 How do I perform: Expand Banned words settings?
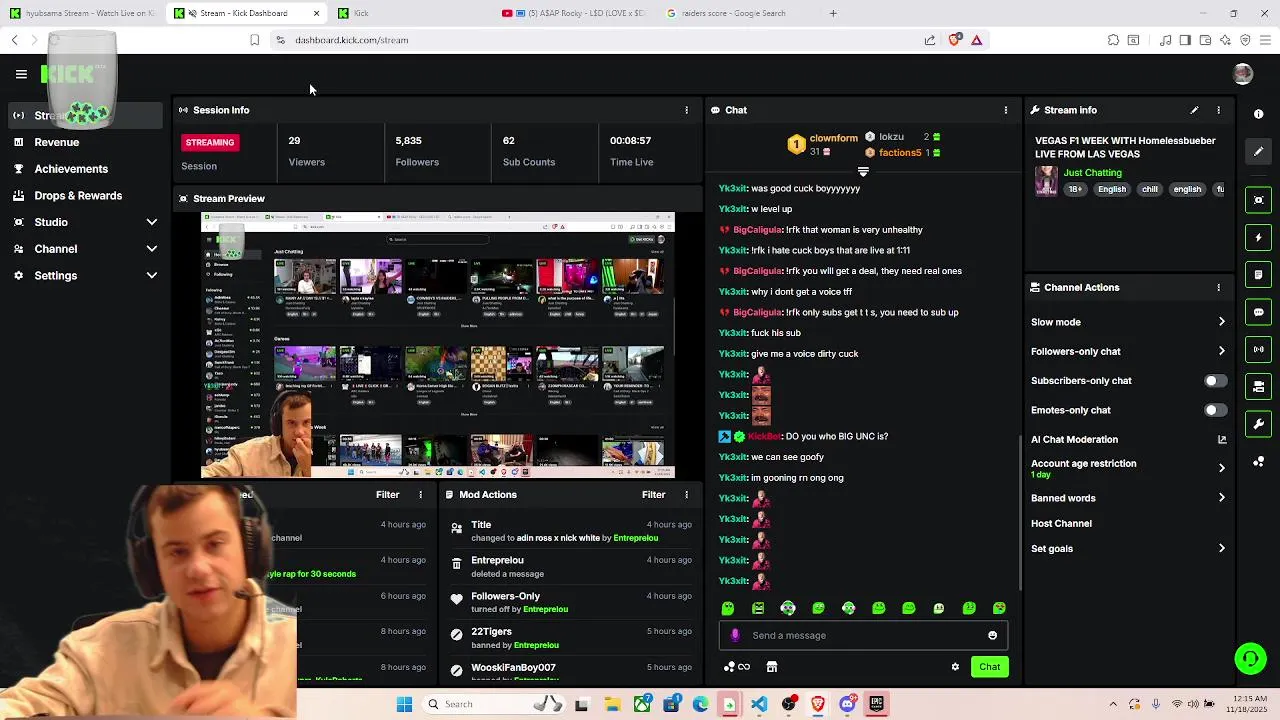click(1128, 498)
